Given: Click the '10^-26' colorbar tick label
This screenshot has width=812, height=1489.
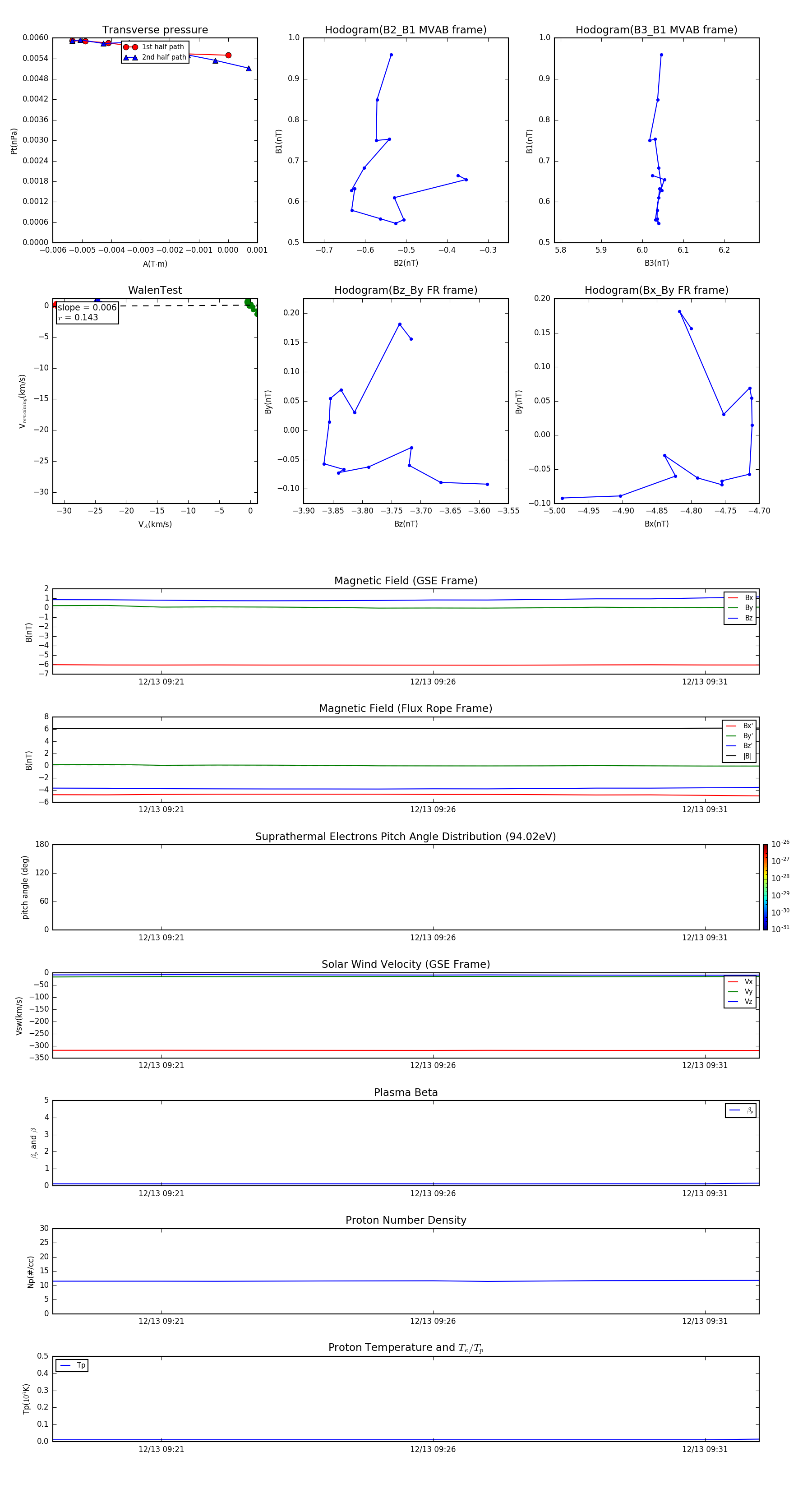Looking at the screenshot, I should [780, 844].
